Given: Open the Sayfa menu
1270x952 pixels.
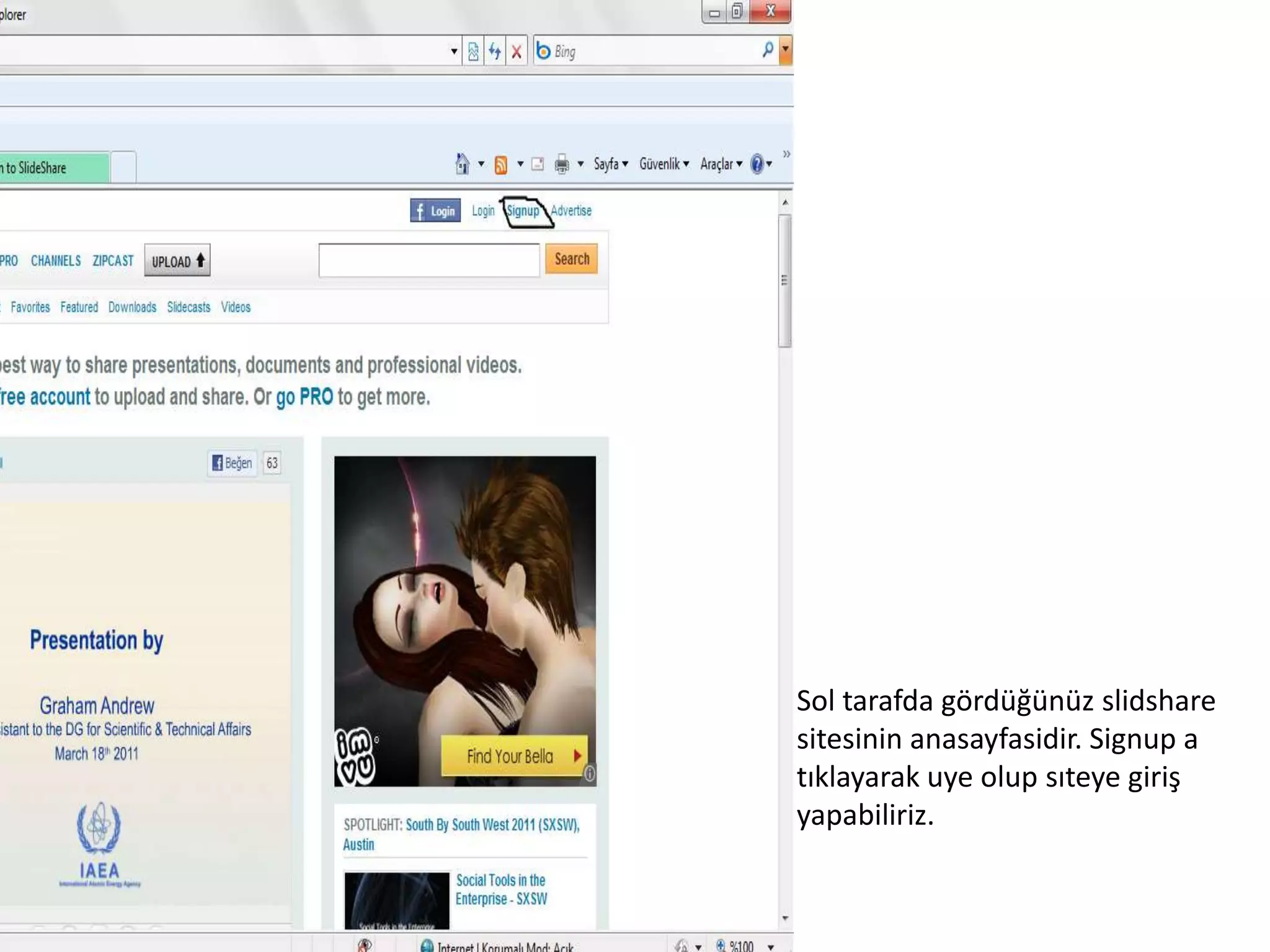Looking at the screenshot, I should [x=610, y=164].
